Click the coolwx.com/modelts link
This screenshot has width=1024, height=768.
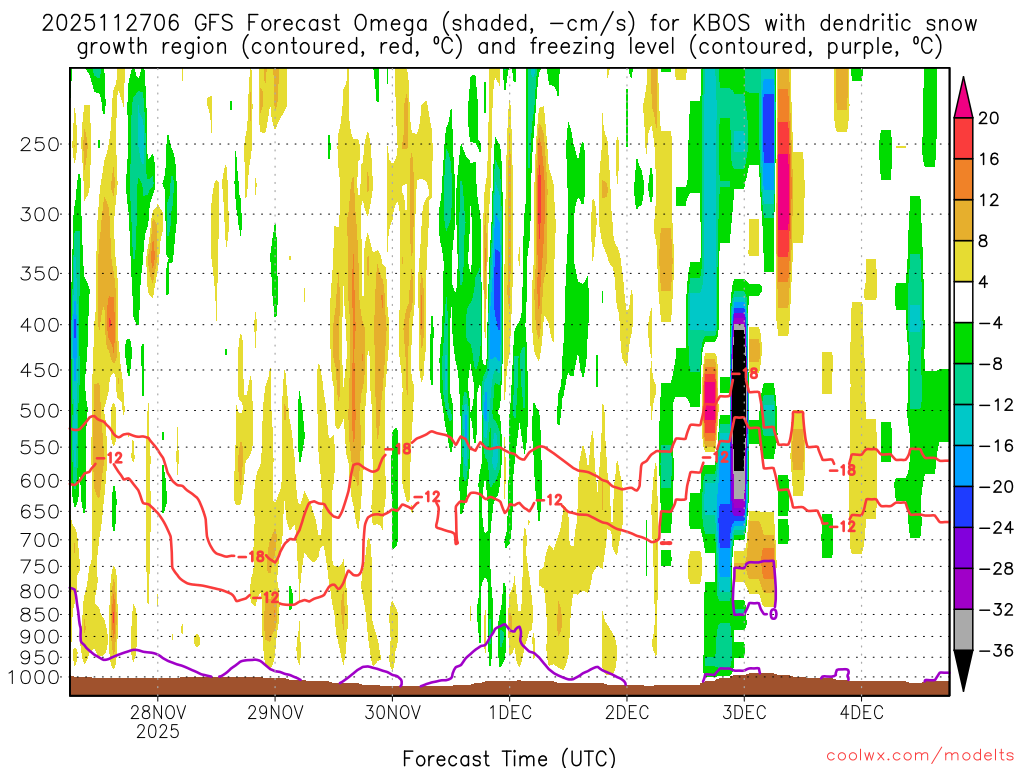click(x=920, y=756)
